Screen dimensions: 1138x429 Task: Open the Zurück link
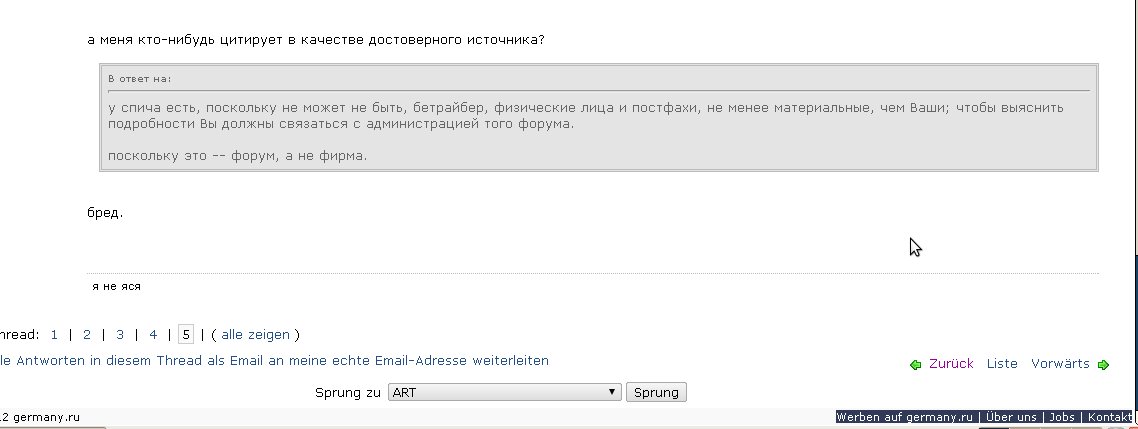(x=951, y=364)
